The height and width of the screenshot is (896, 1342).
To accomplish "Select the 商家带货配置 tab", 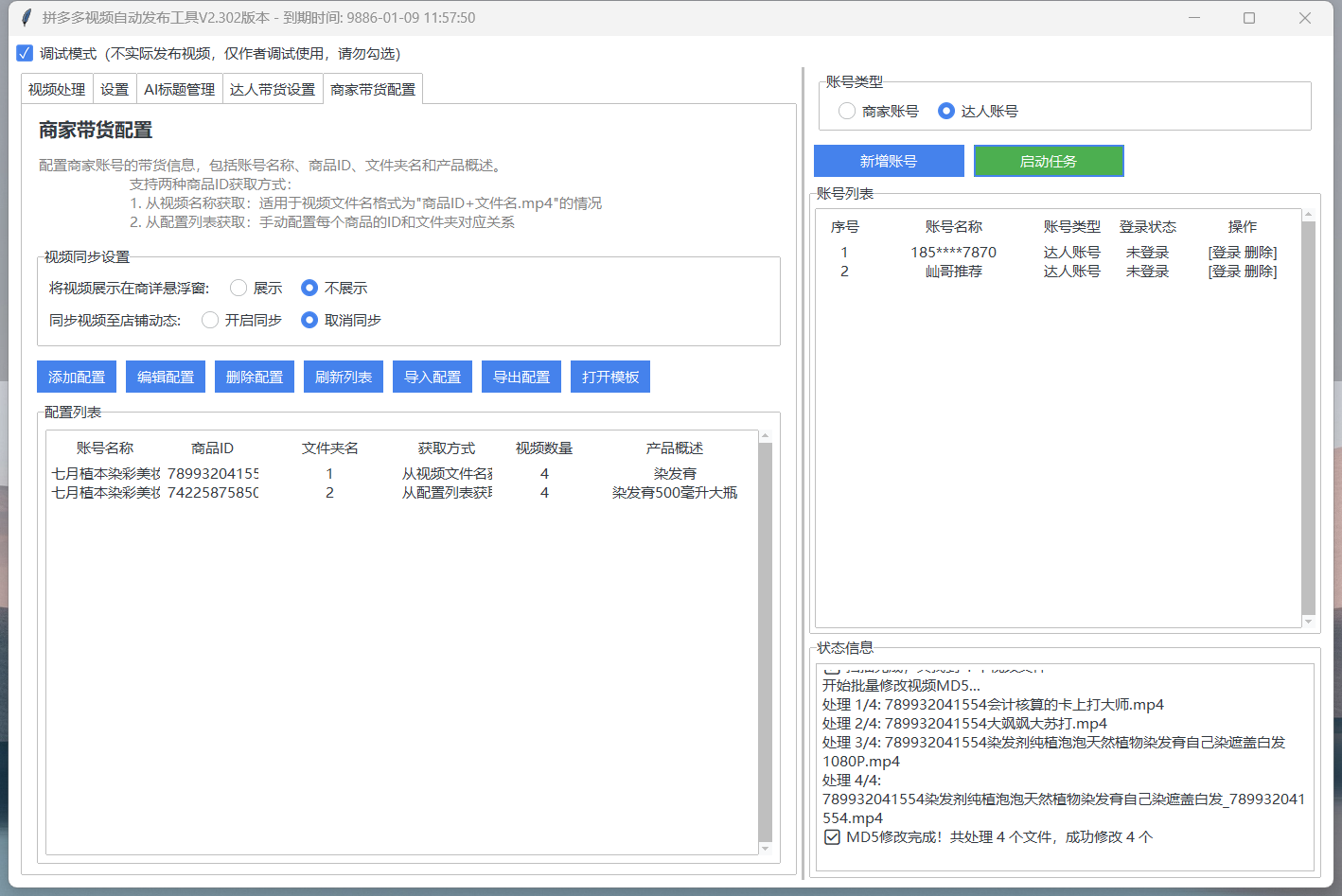I will coord(373,89).
